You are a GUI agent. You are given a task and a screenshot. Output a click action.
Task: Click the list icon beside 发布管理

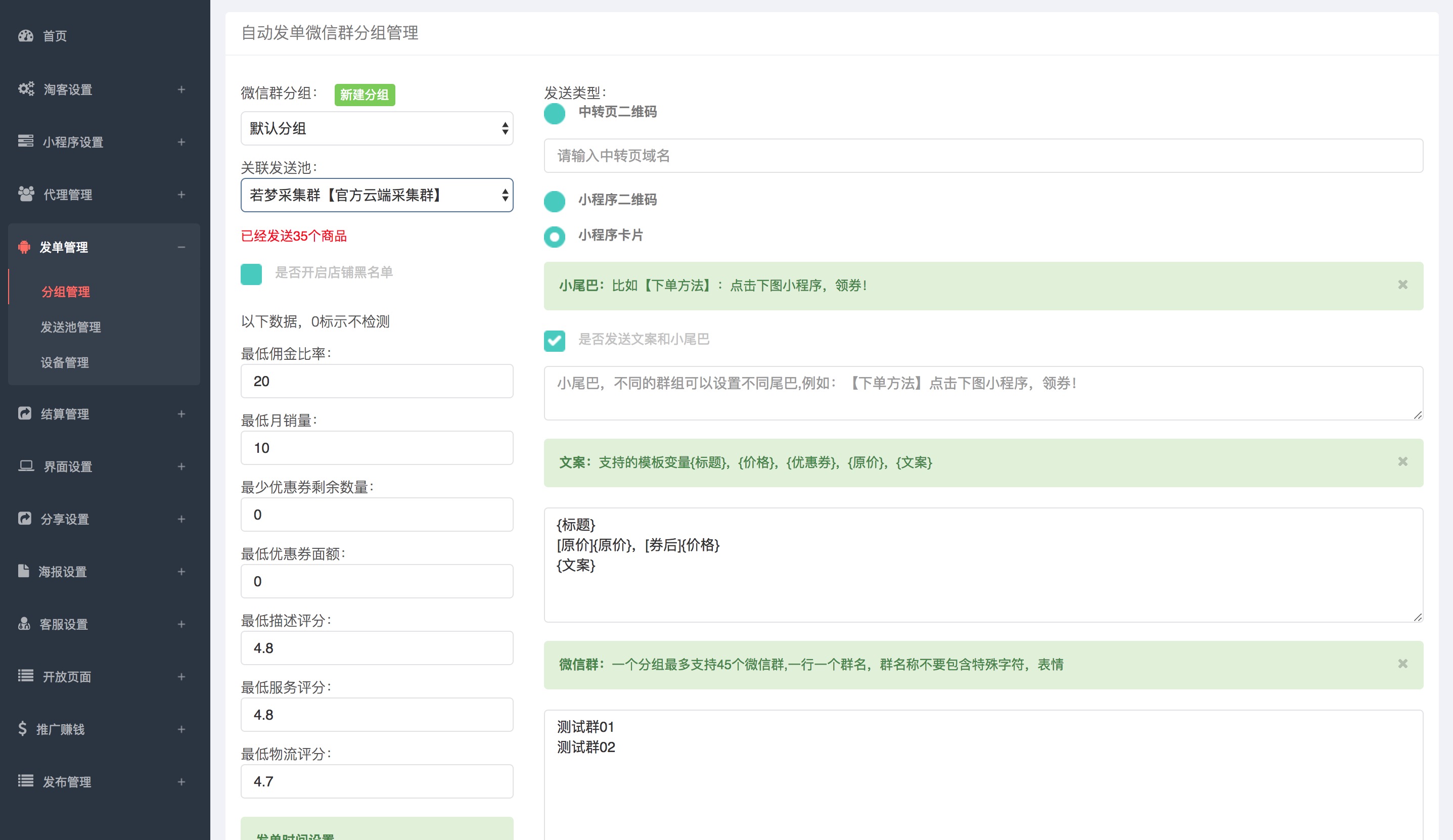pyautogui.click(x=25, y=781)
